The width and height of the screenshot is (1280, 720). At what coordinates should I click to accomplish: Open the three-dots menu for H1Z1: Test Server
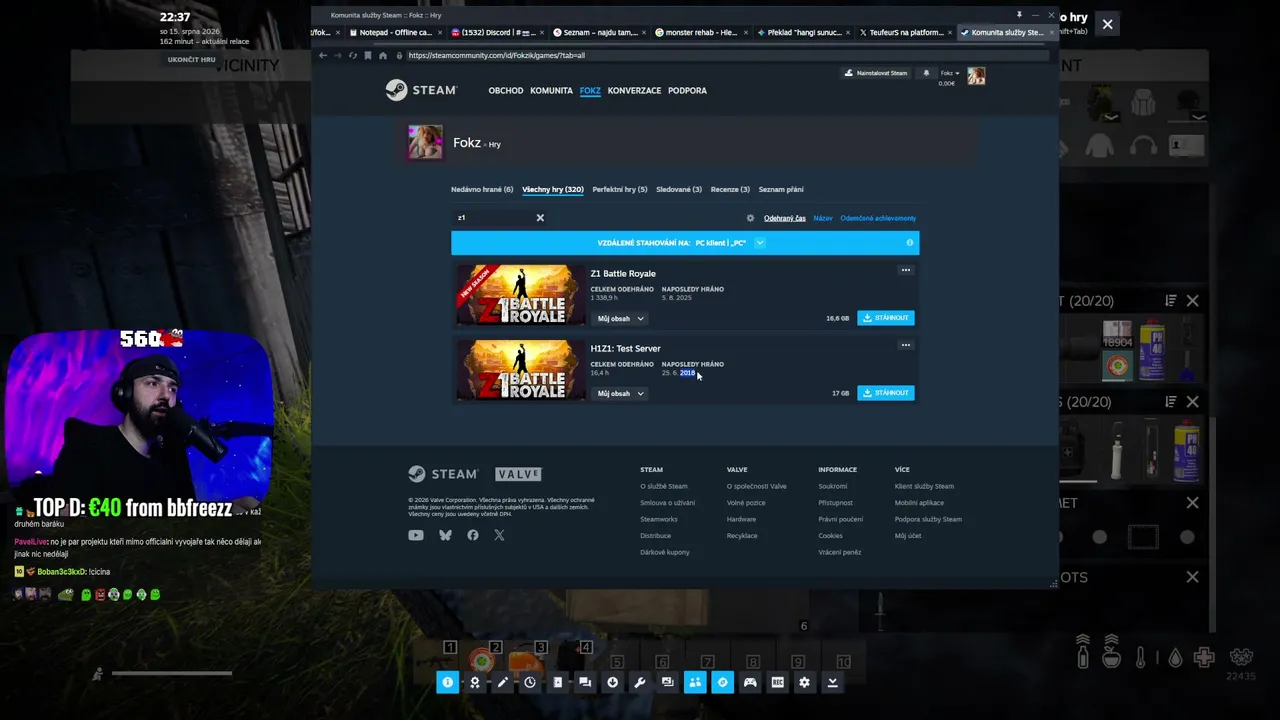(x=905, y=345)
